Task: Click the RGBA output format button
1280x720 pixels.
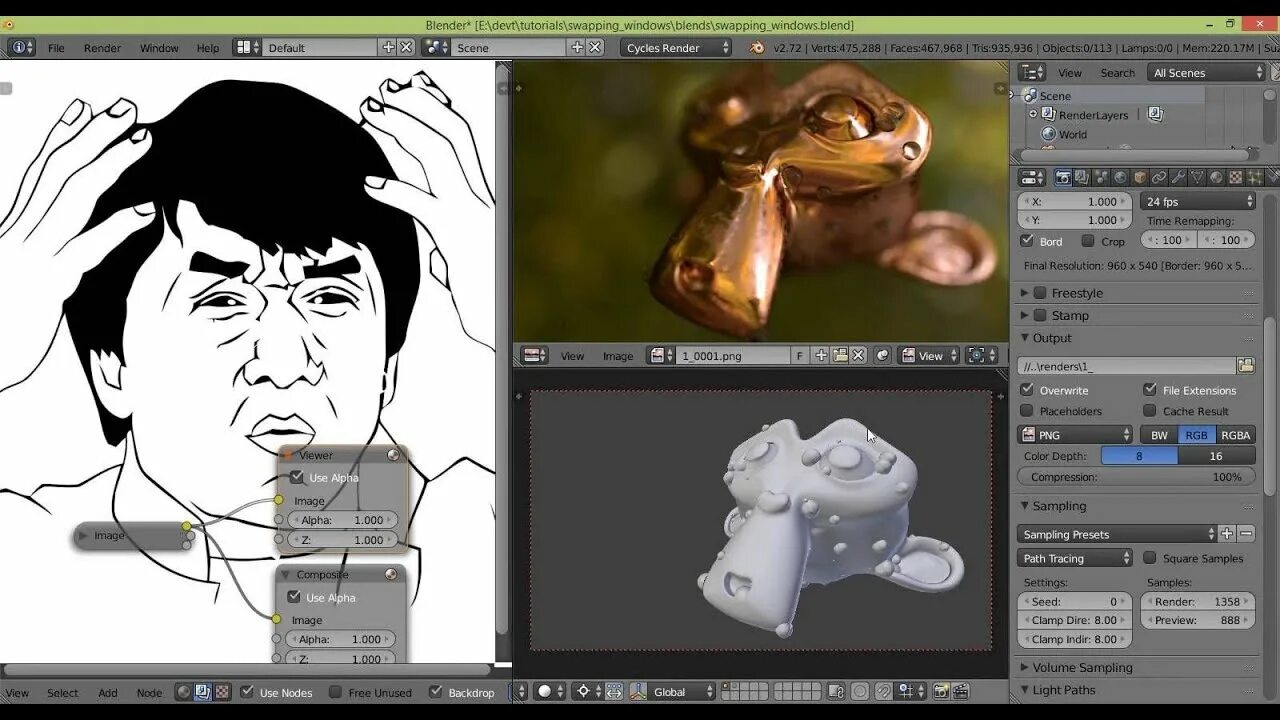Action: pyautogui.click(x=1236, y=434)
